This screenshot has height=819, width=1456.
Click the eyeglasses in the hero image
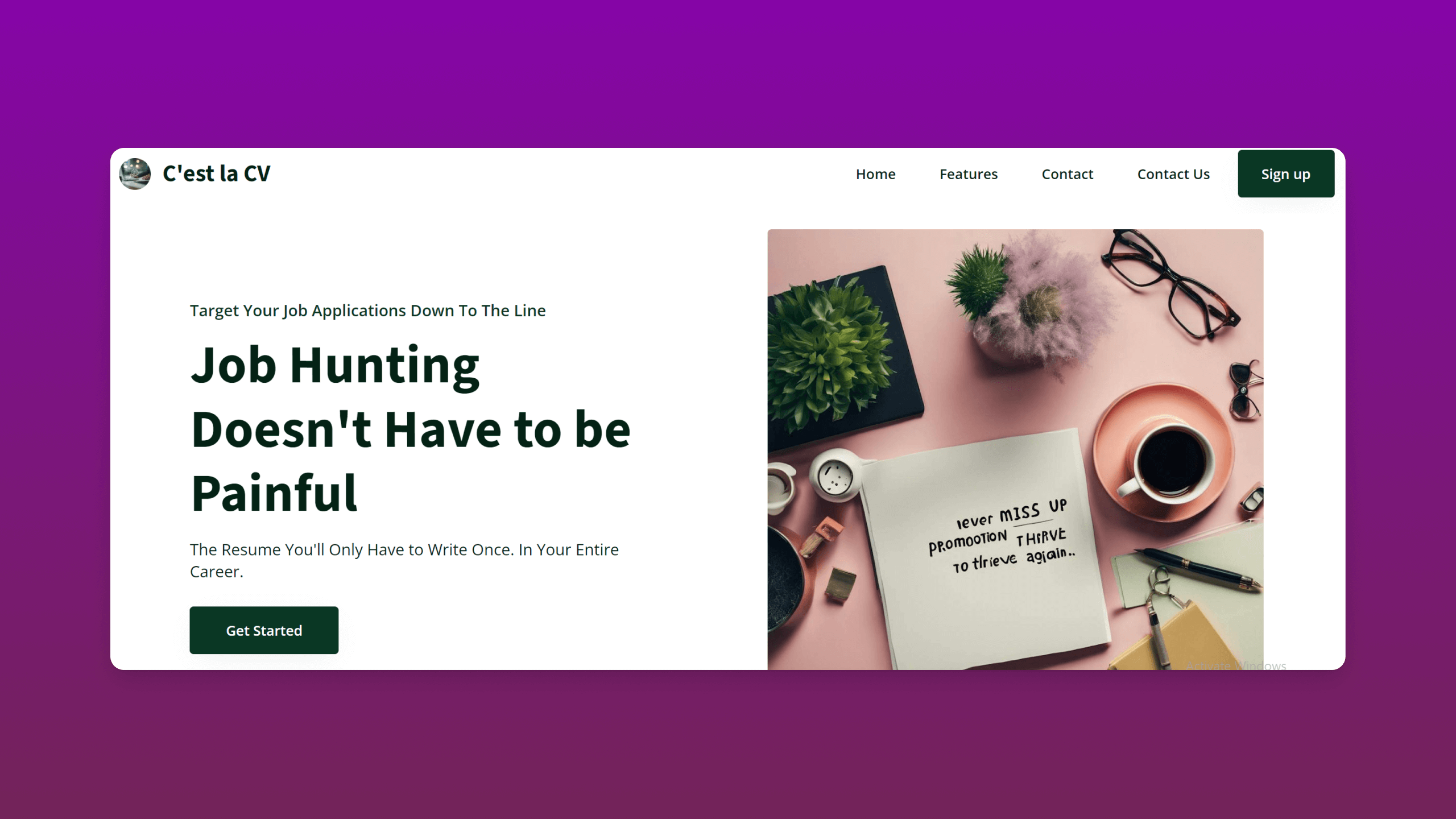click(1170, 286)
